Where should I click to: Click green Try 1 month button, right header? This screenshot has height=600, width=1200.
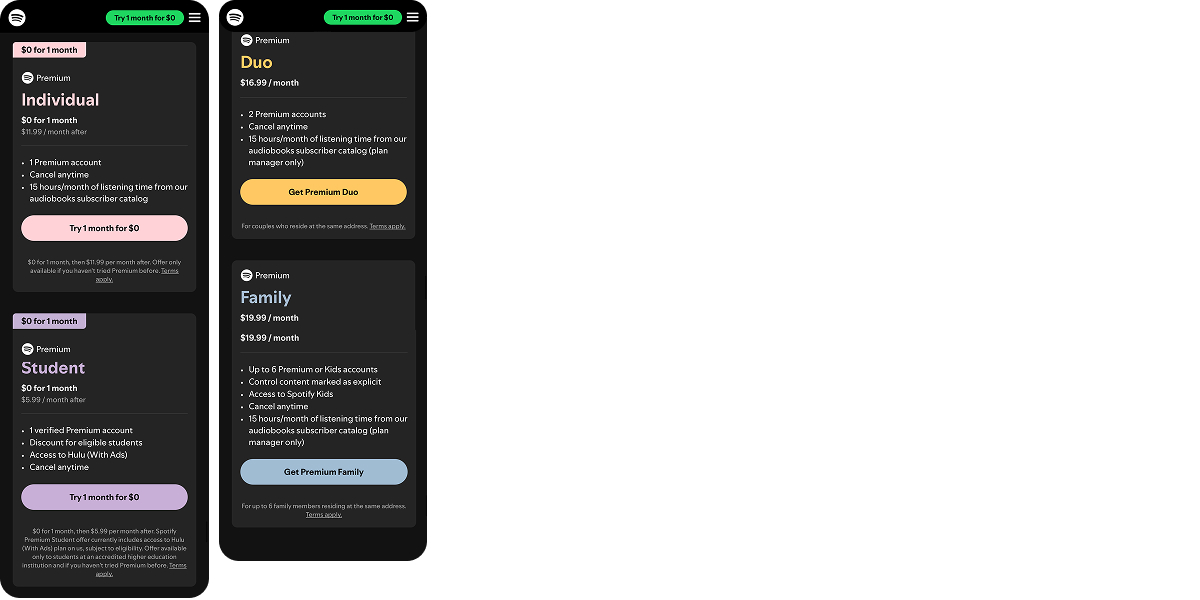(x=362, y=17)
